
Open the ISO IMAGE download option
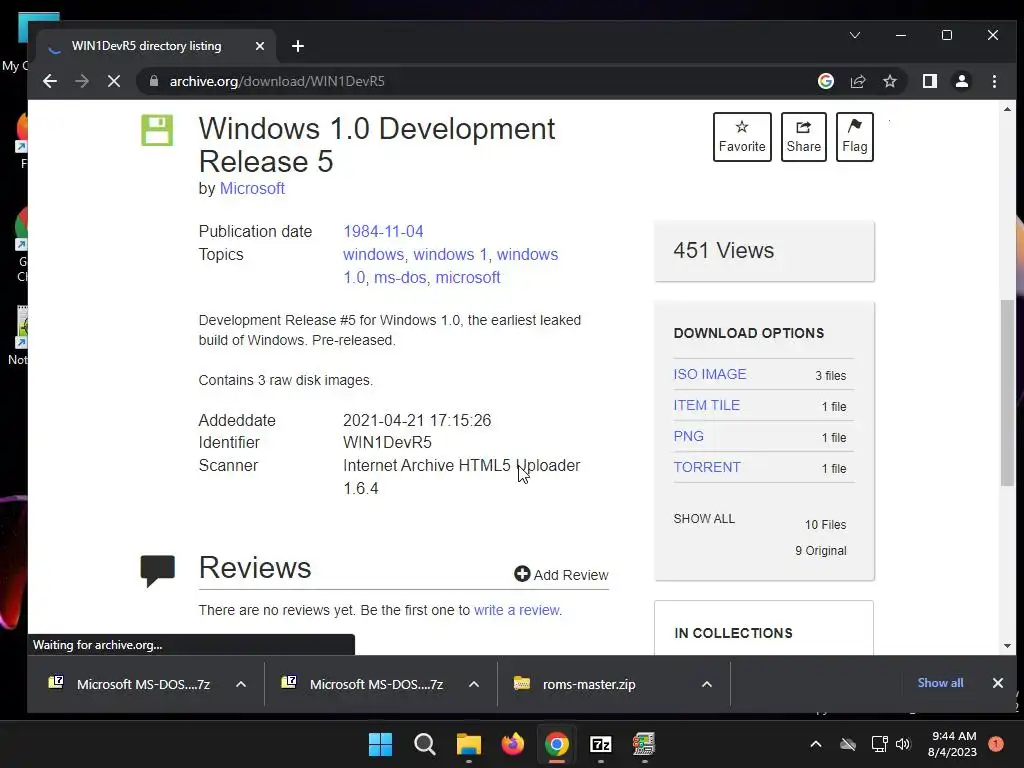pyautogui.click(x=710, y=374)
